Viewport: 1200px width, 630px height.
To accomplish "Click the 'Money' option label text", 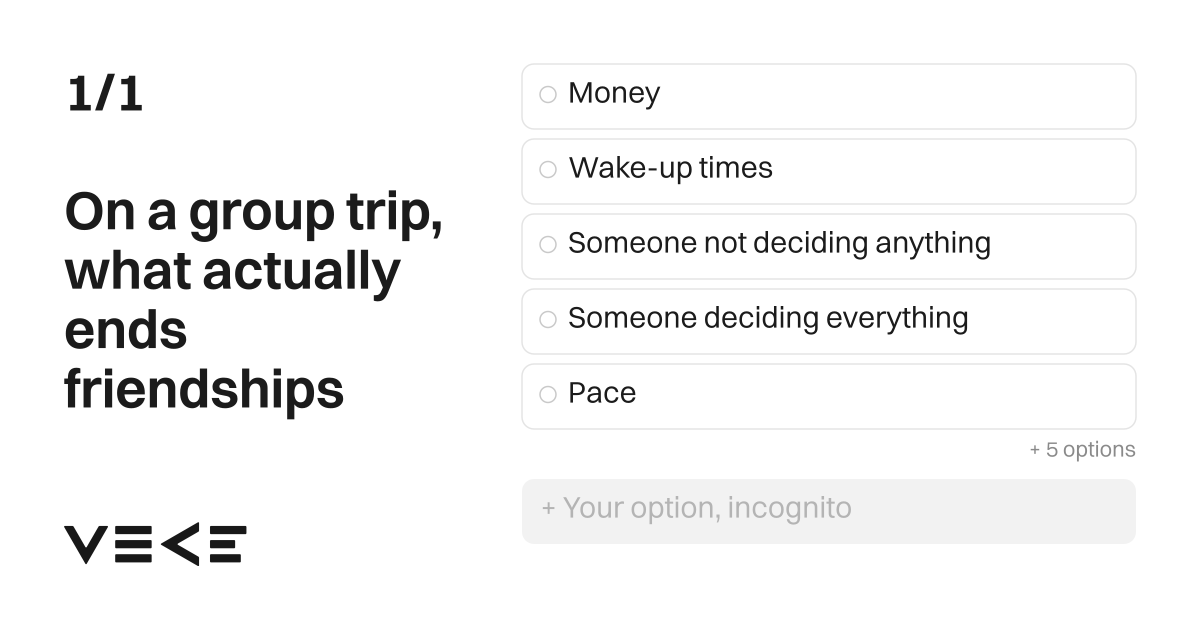I will coord(614,94).
